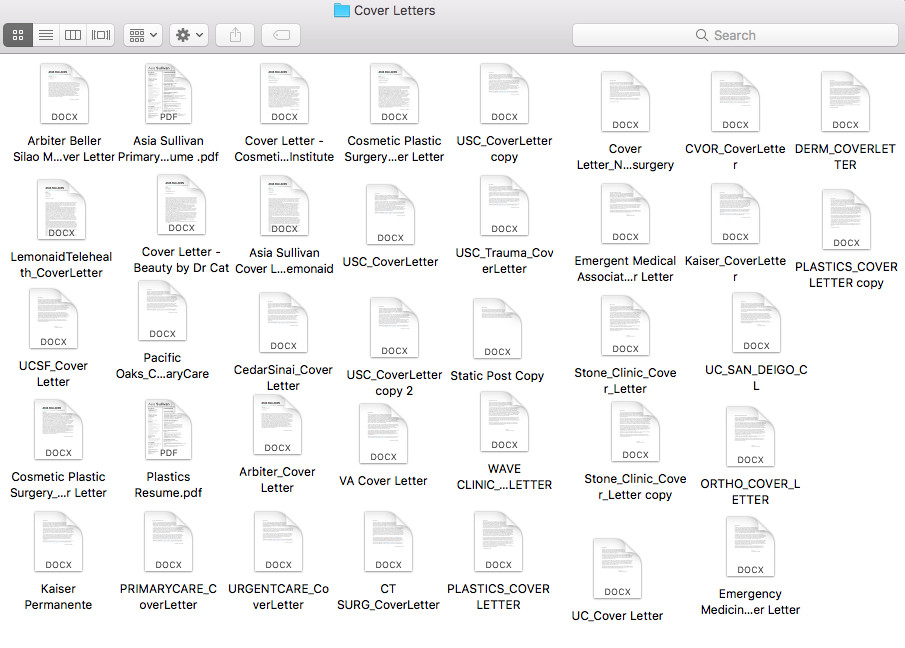Select the VA Cover Letter file

coord(383,433)
